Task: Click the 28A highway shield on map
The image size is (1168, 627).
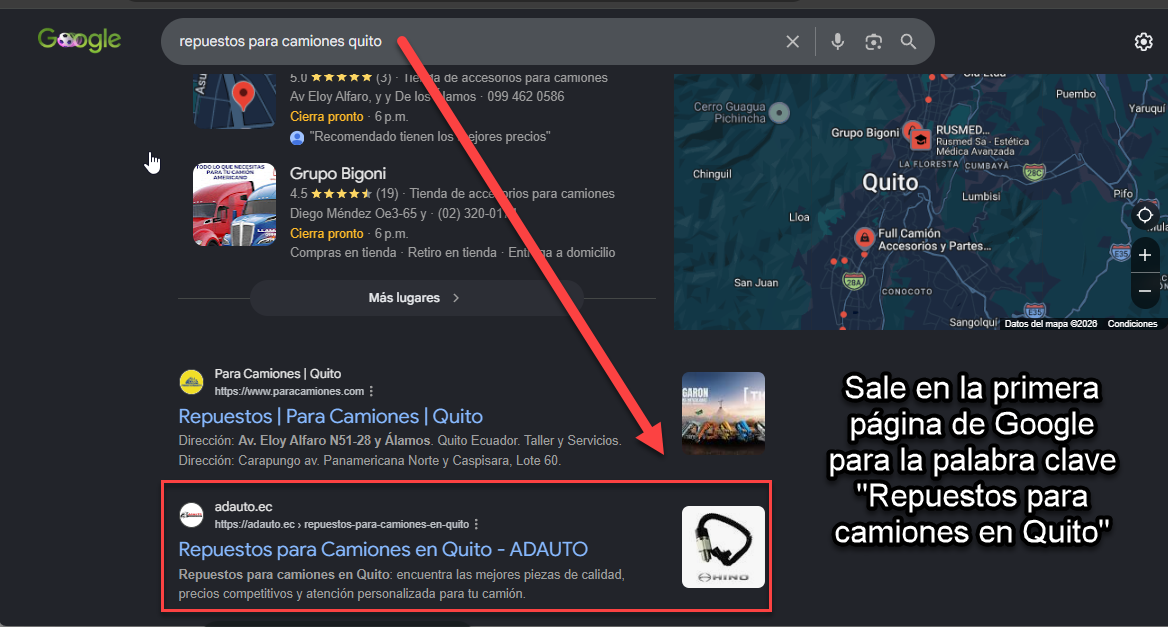Action: tap(854, 281)
